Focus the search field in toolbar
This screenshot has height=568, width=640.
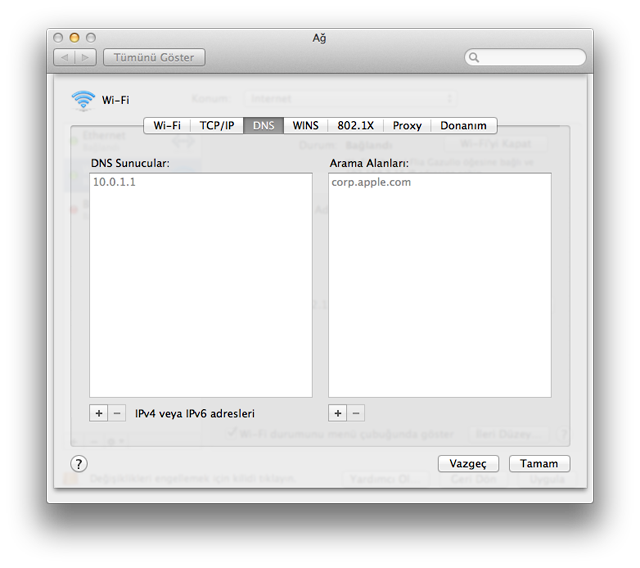coord(525,57)
